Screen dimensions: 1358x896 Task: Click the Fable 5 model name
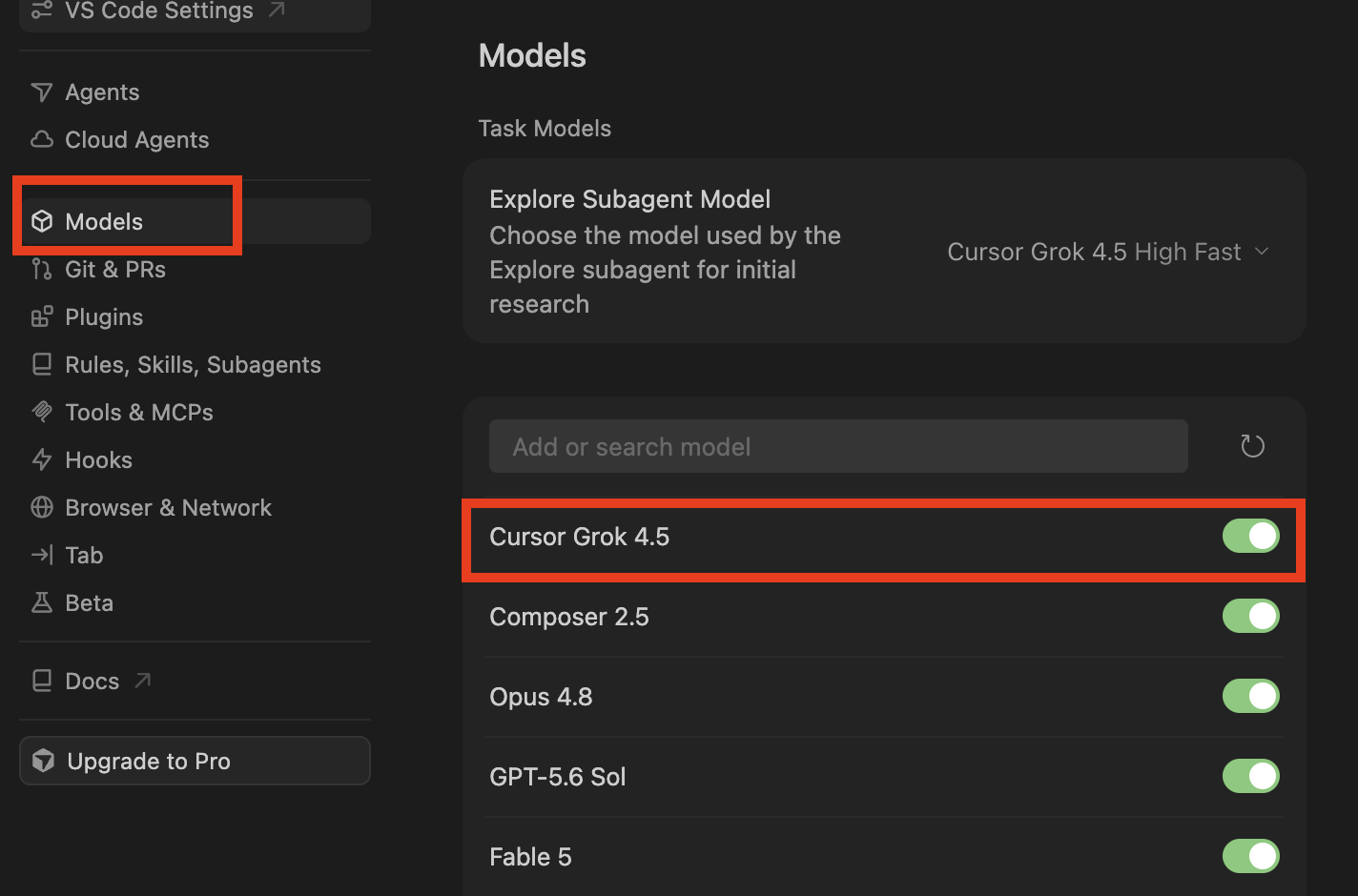coord(530,857)
